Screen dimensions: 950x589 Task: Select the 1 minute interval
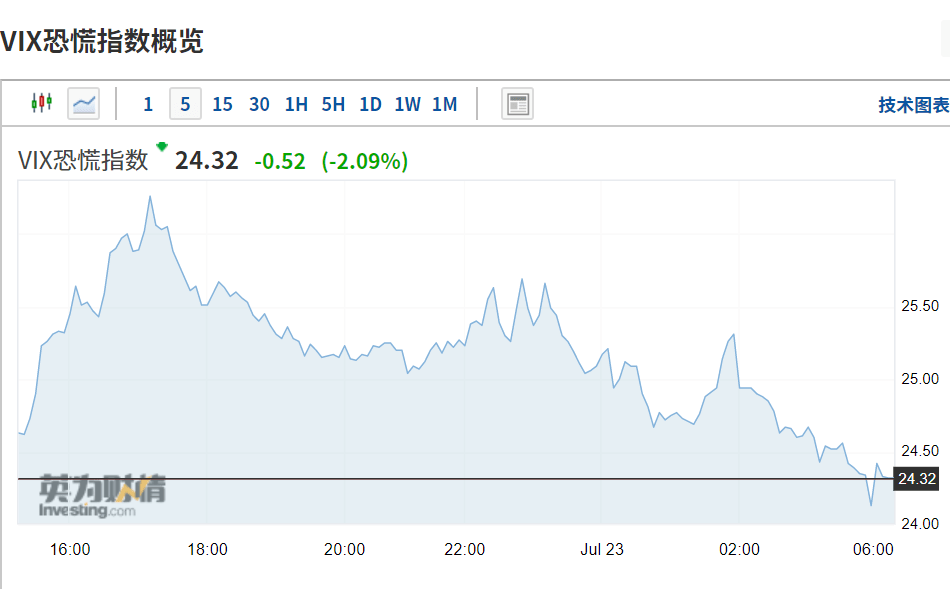click(148, 104)
